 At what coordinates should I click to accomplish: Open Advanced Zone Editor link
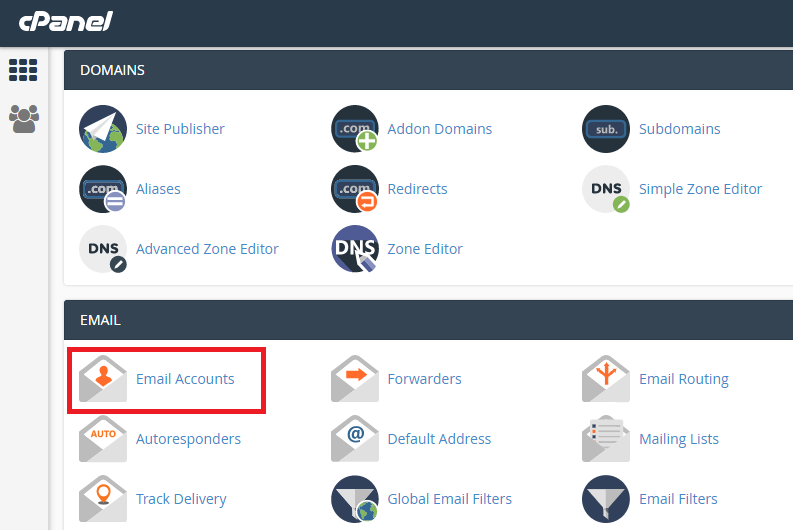point(207,249)
